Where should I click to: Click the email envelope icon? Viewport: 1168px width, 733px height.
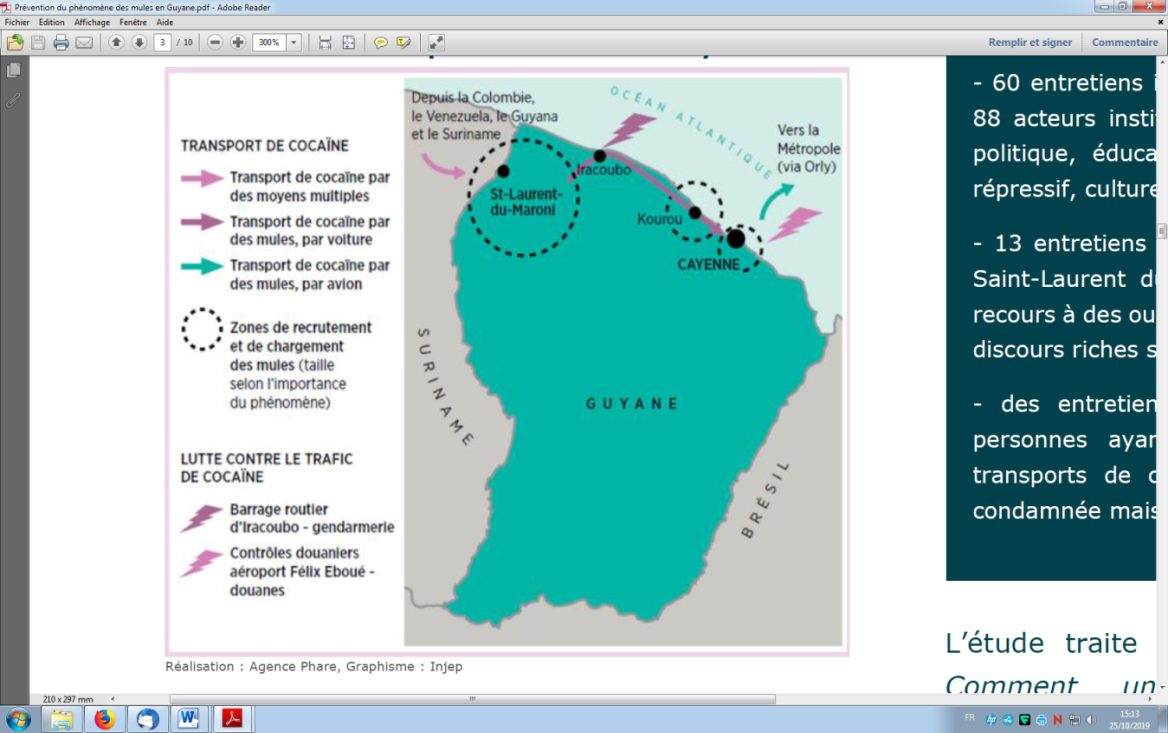[x=84, y=42]
